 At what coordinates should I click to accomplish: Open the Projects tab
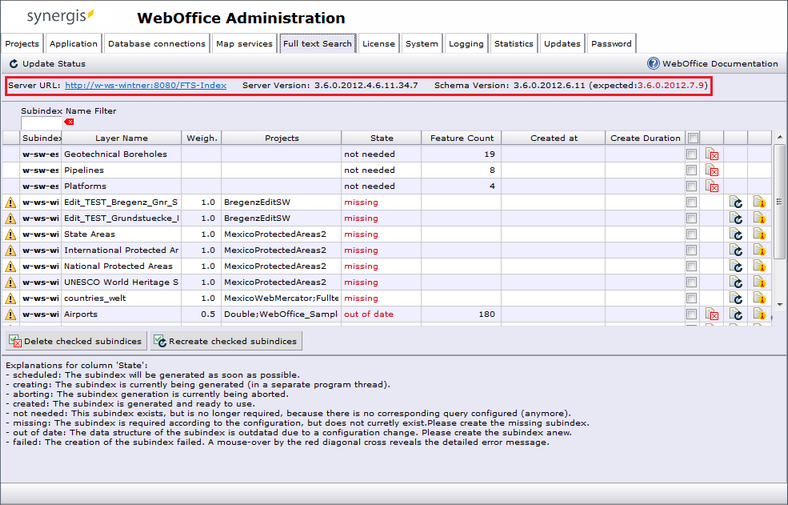point(22,44)
